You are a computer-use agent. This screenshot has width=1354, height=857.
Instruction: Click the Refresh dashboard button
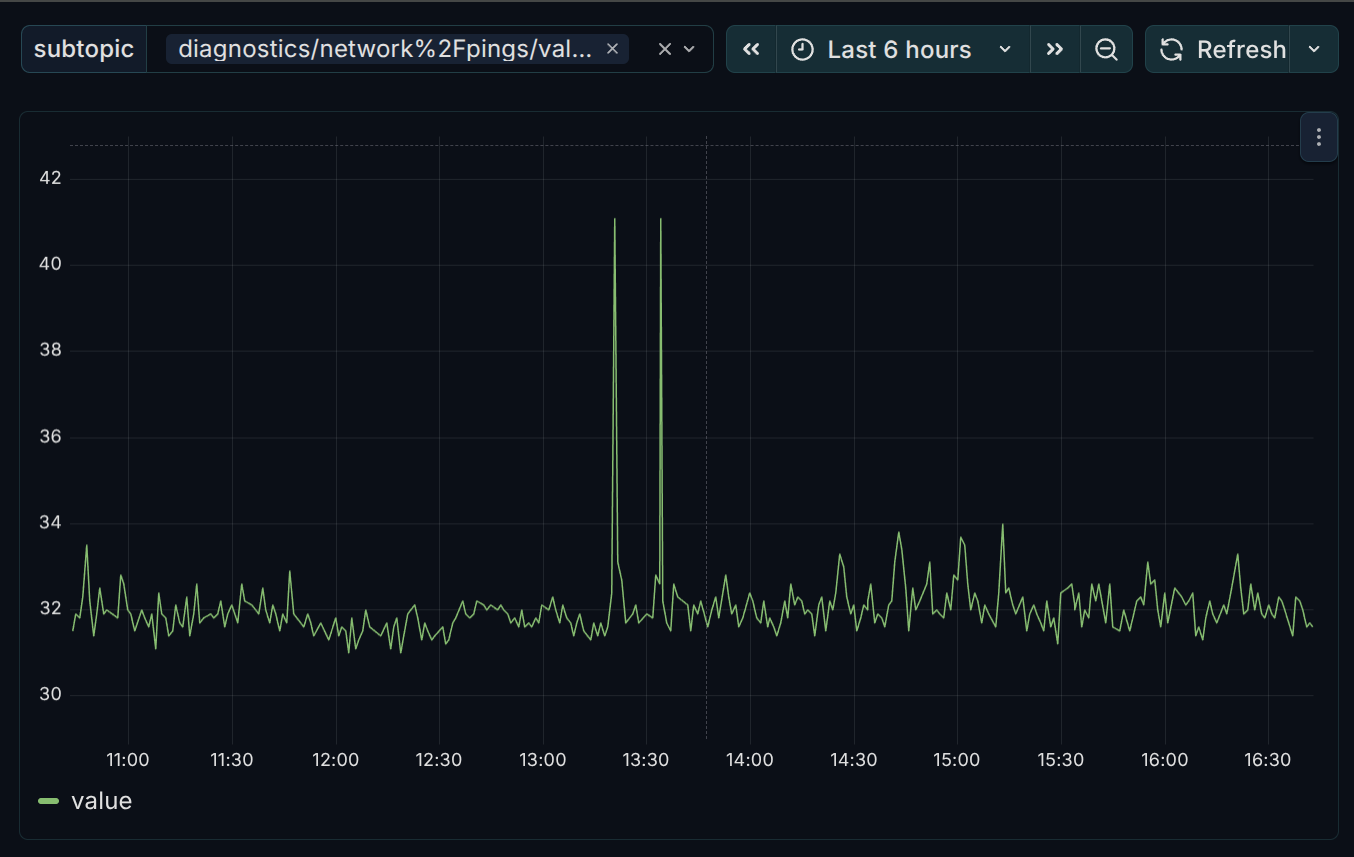(1222, 49)
